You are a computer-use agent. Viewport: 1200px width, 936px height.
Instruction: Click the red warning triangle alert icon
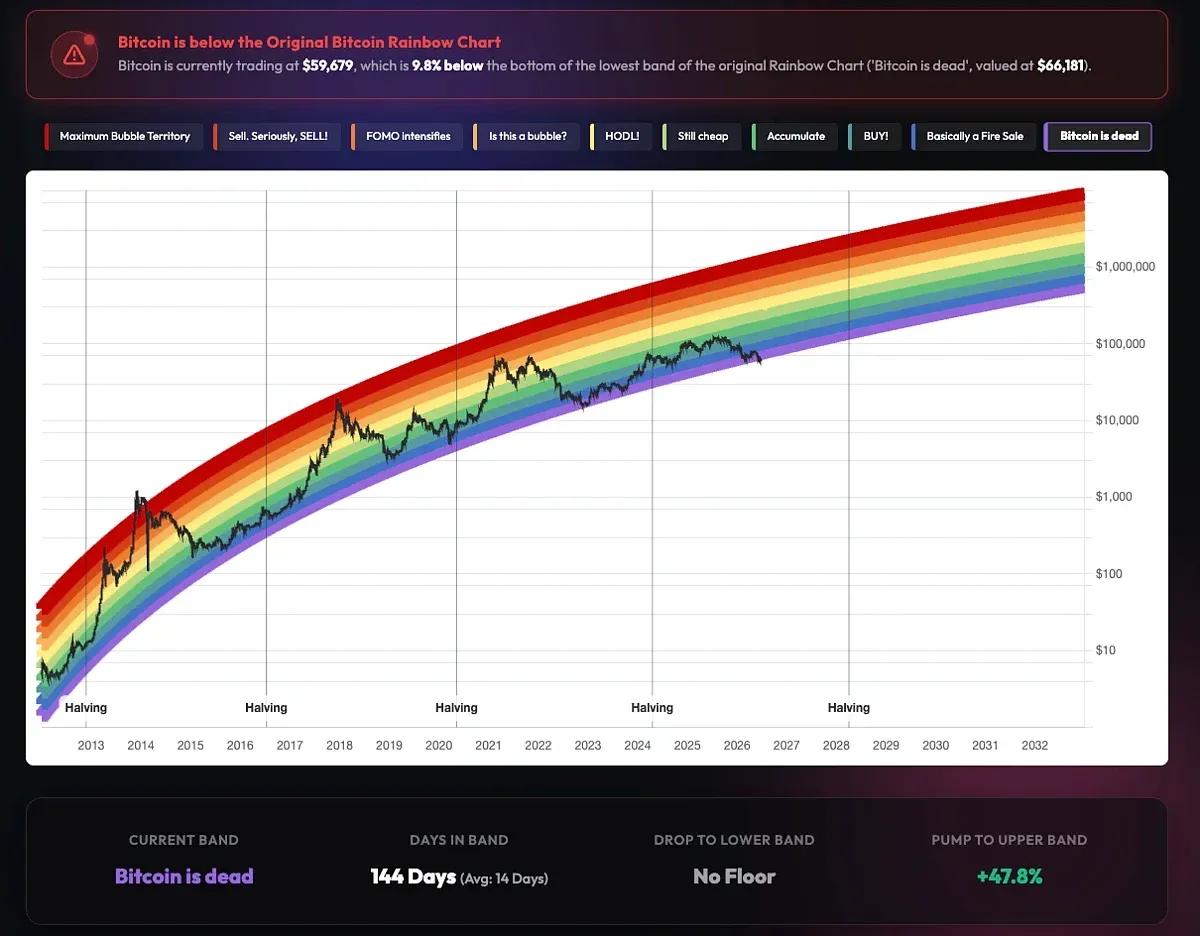(74, 54)
